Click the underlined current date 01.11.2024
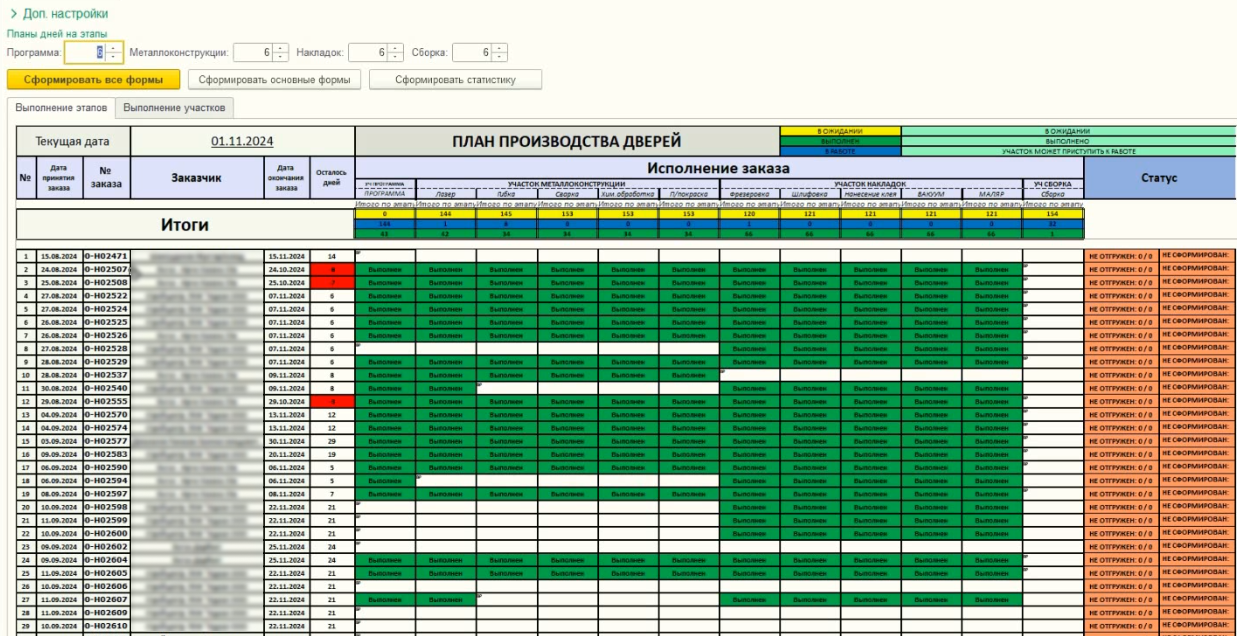The image size is (1237, 636). pyautogui.click(x=242, y=142)
